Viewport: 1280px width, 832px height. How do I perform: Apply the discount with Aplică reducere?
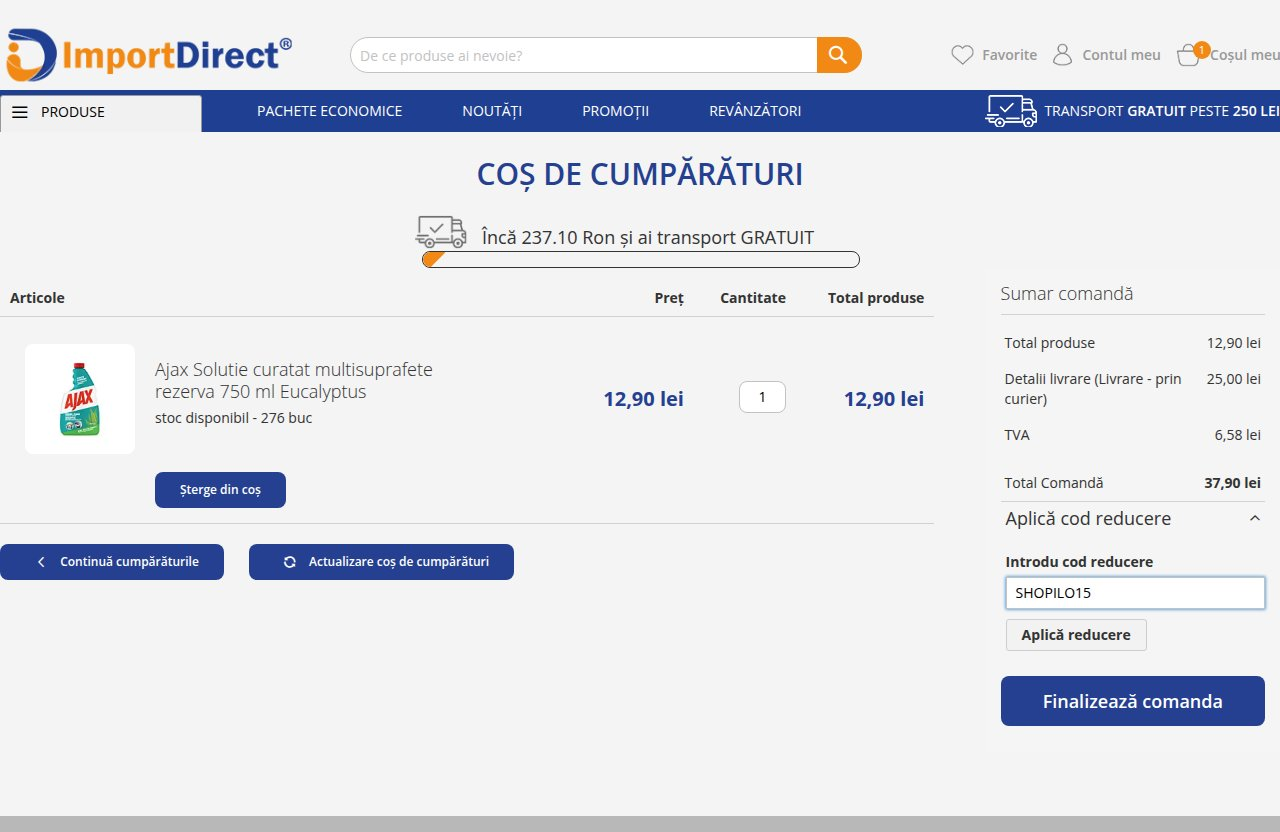point(1076,635)
